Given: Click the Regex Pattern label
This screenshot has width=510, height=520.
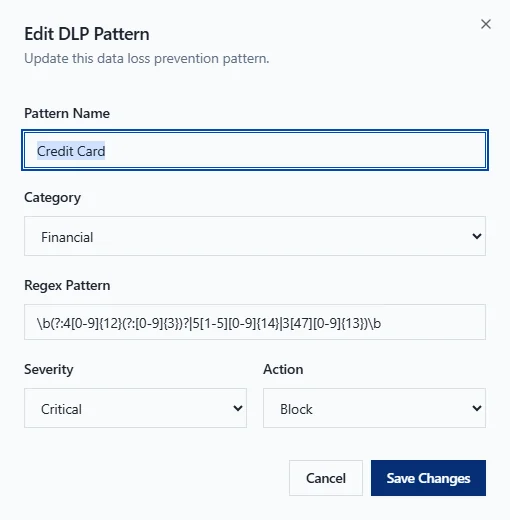Looking at the screenshot, I should click(67, 285).
